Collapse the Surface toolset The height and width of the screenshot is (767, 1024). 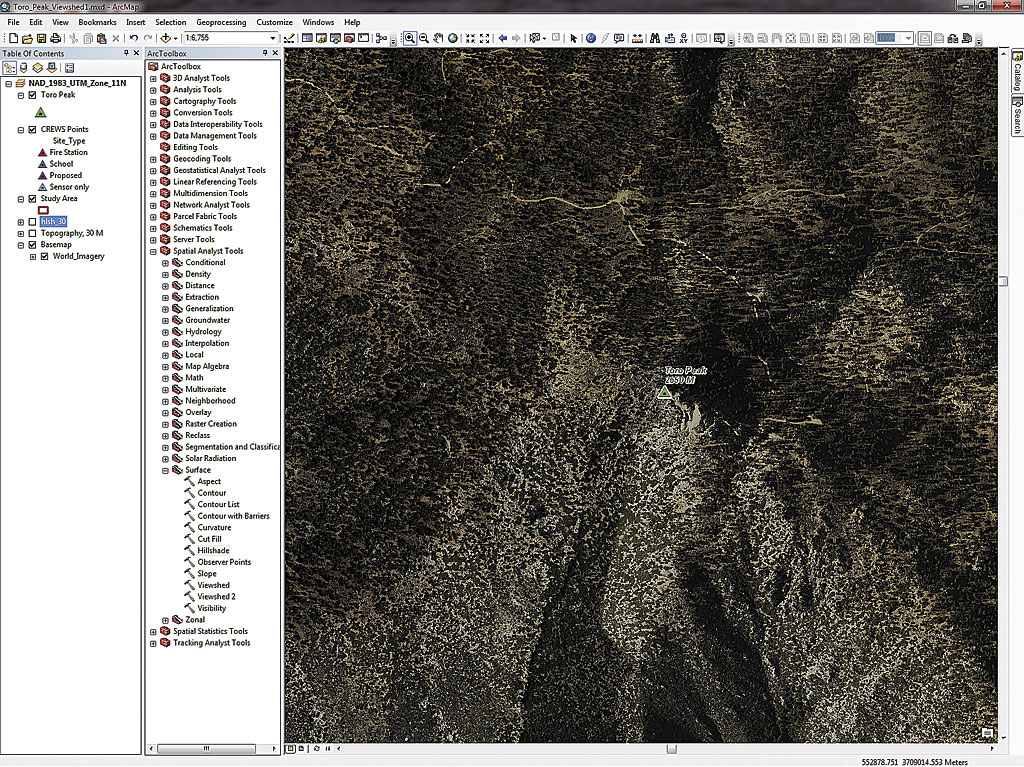click(165, 470)
